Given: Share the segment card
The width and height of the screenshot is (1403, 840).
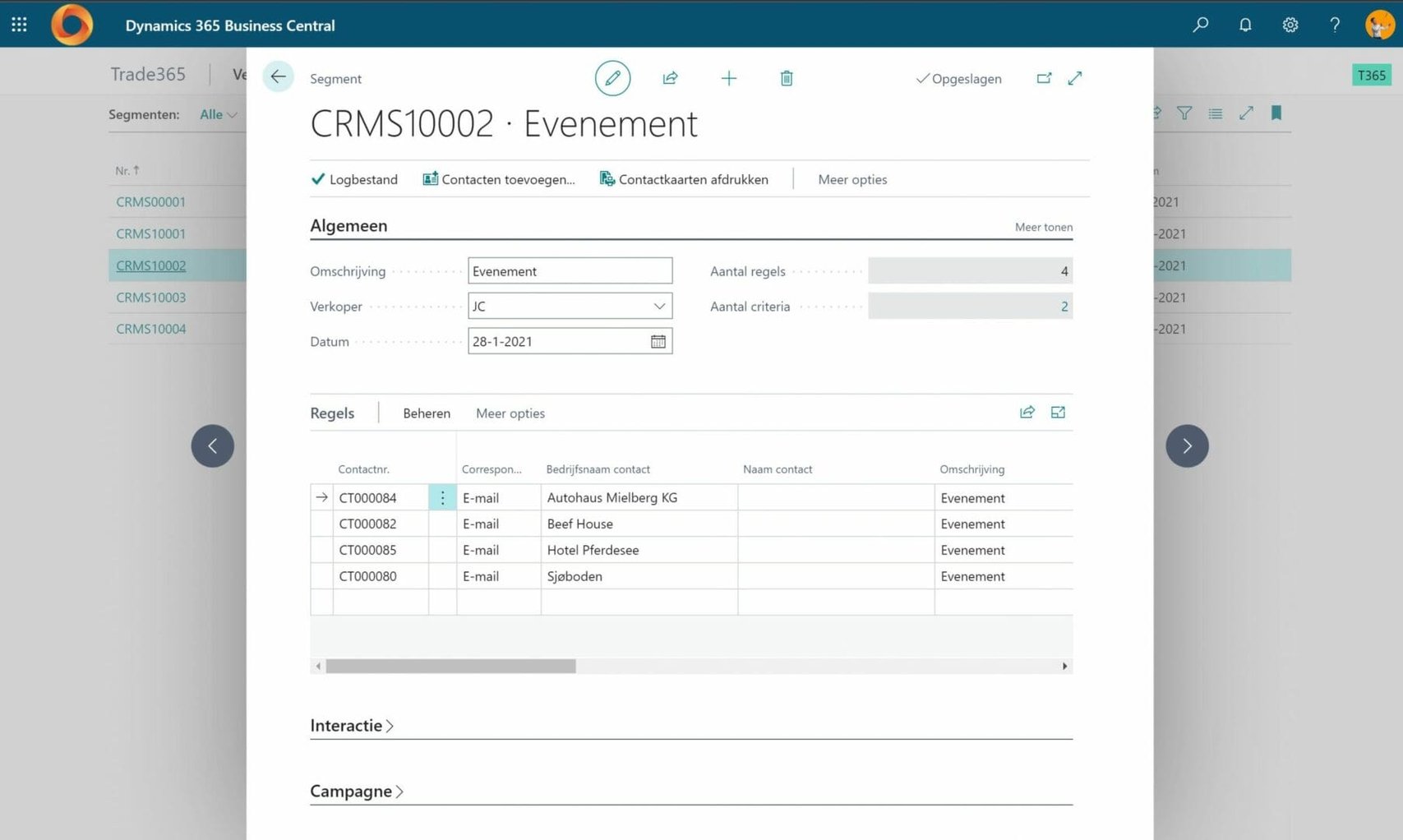Looking at the screenshot, I should (670, 78).
